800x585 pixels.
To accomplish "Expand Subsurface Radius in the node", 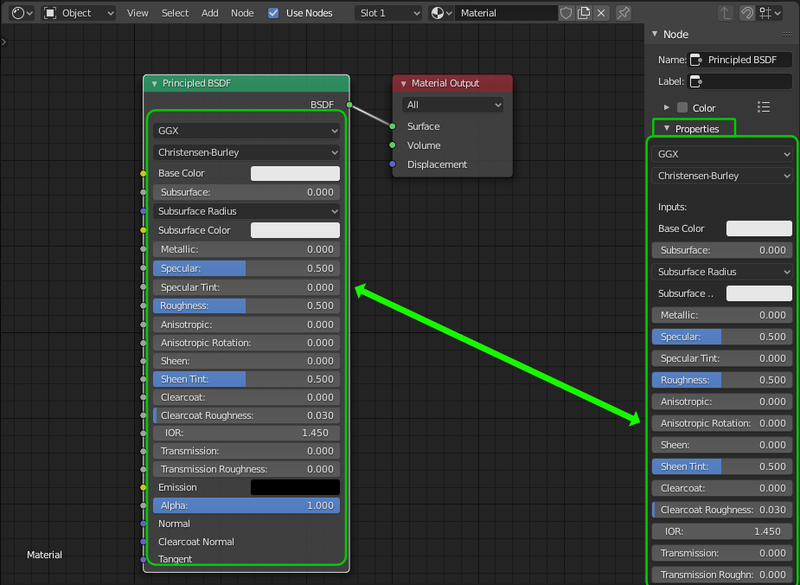I will point(247,211).
